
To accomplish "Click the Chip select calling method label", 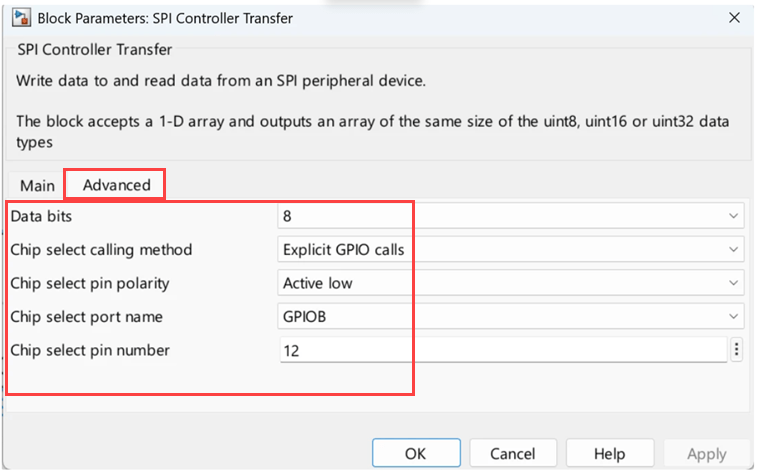I will tap(100, 249).
